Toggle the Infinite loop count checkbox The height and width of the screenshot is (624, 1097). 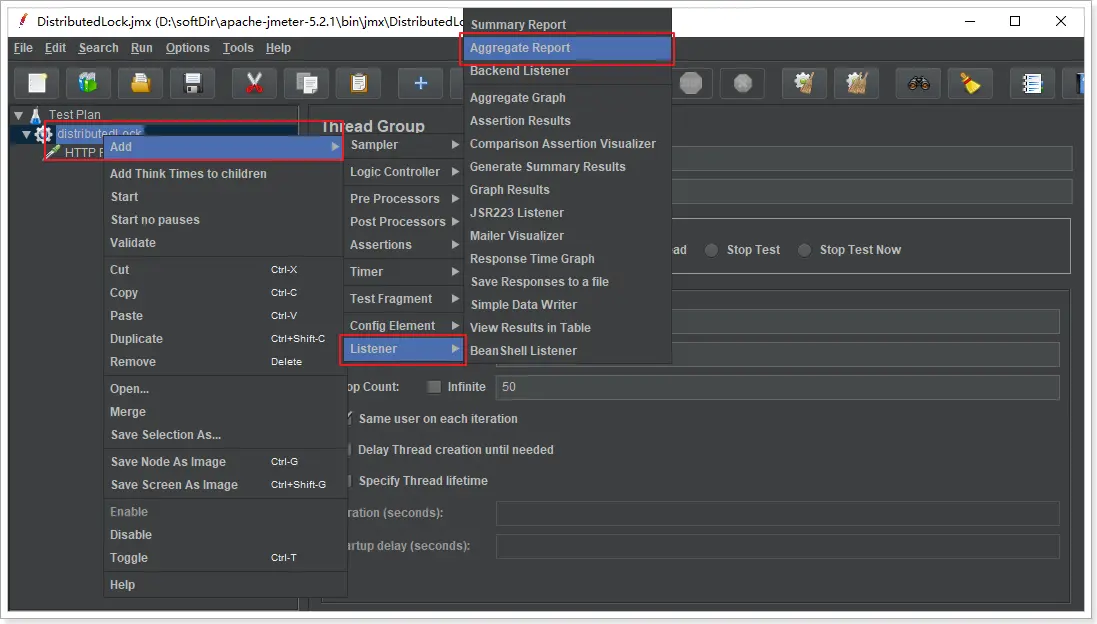[434, 387]
